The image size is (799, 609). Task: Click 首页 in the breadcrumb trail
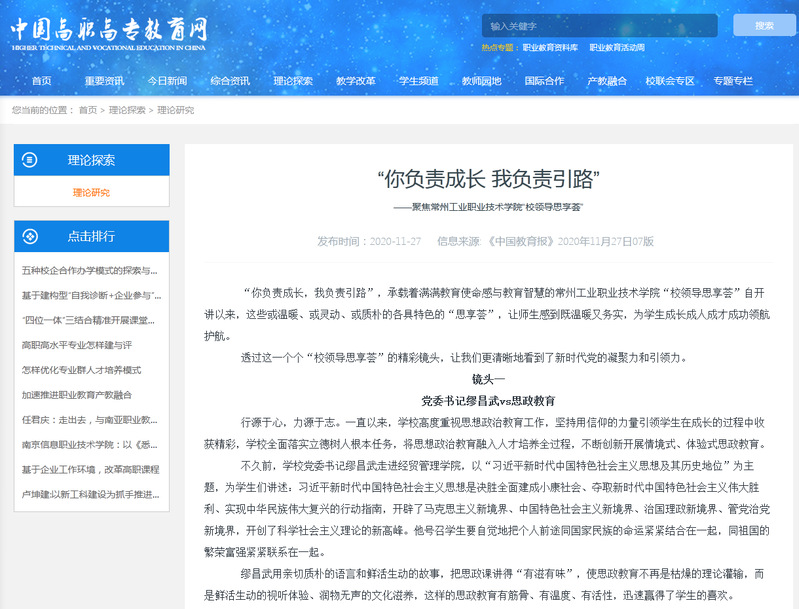click(88, 110)
